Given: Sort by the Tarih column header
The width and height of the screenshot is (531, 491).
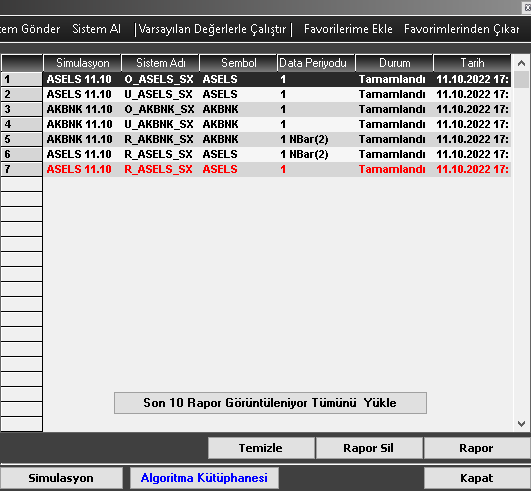Looking at the screenshot, I should (472, 63).
